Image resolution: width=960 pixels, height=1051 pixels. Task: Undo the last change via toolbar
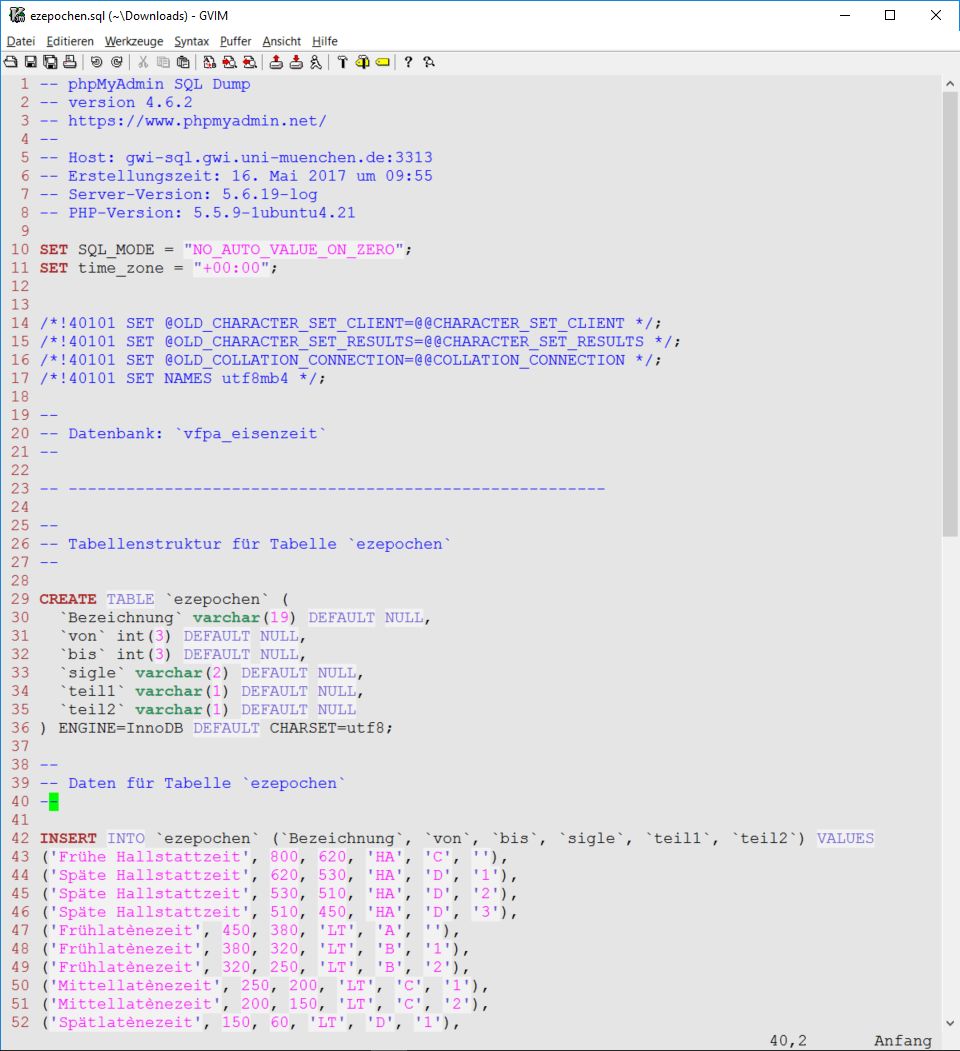pyautogui.click(x=97, y=62)
